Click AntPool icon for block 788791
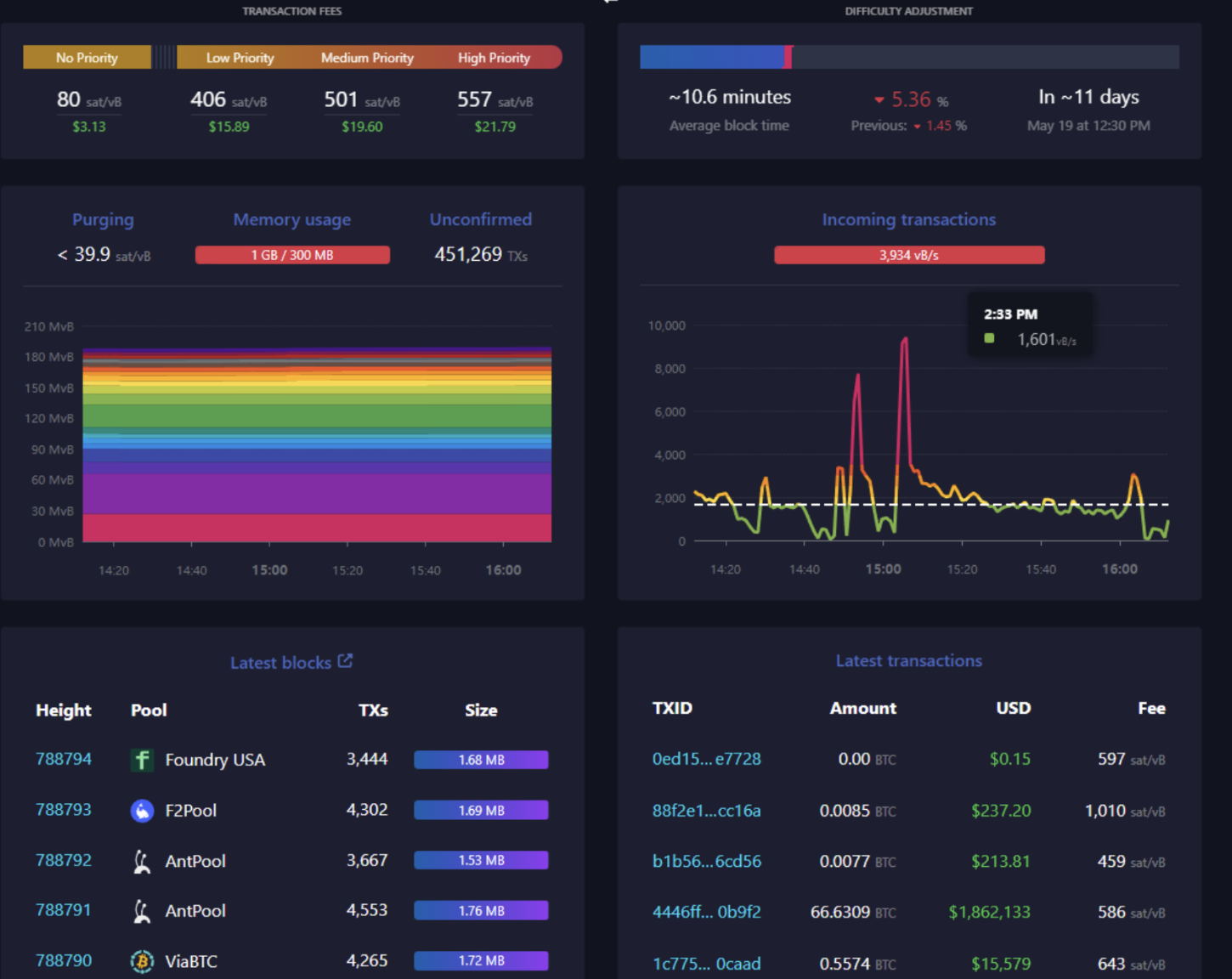This screenshot has height=979, width=1232. (142, 912)
